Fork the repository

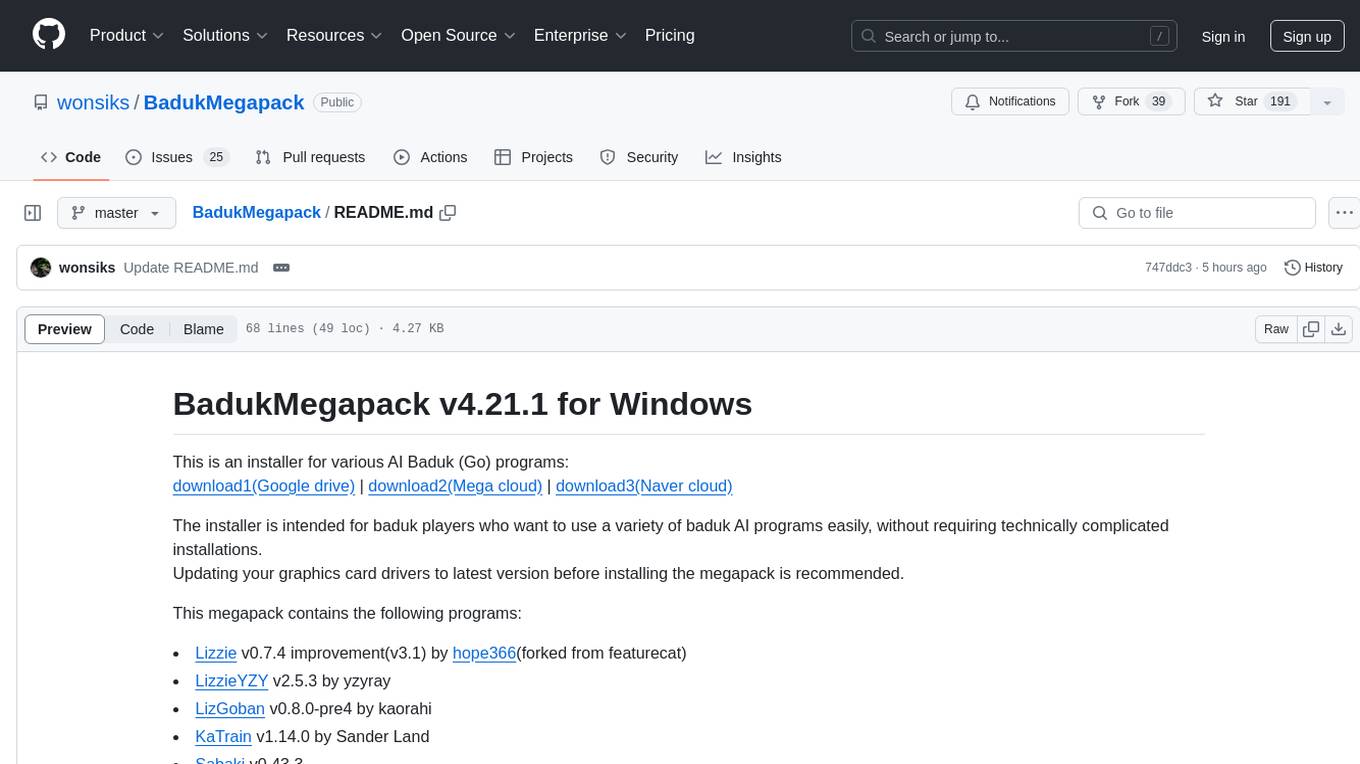click(1131, 102)
